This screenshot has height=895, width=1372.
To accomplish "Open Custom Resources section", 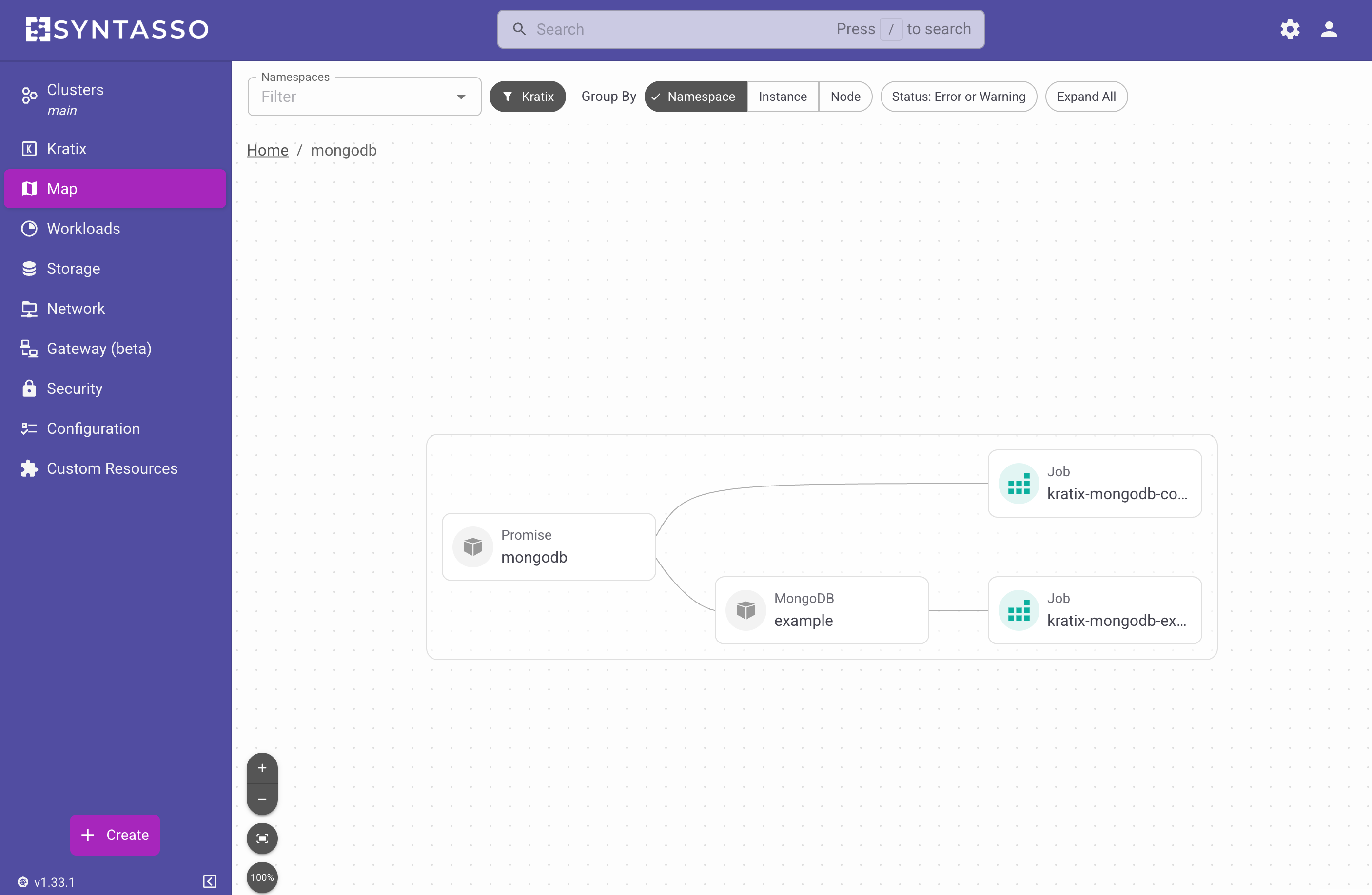I will coord(115,468).
